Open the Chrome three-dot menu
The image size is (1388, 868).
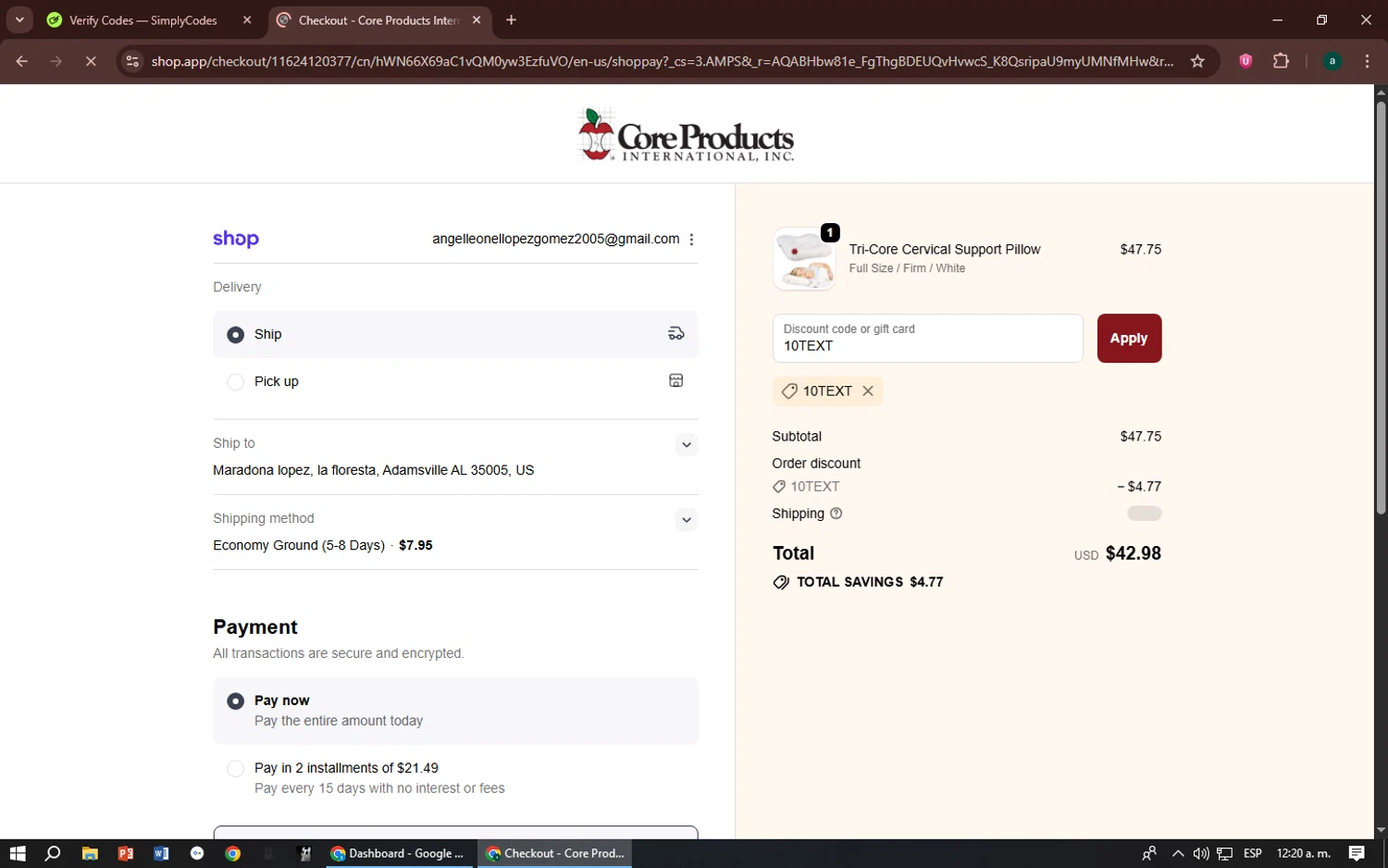pyautogui.click(x=1368, y=61)
